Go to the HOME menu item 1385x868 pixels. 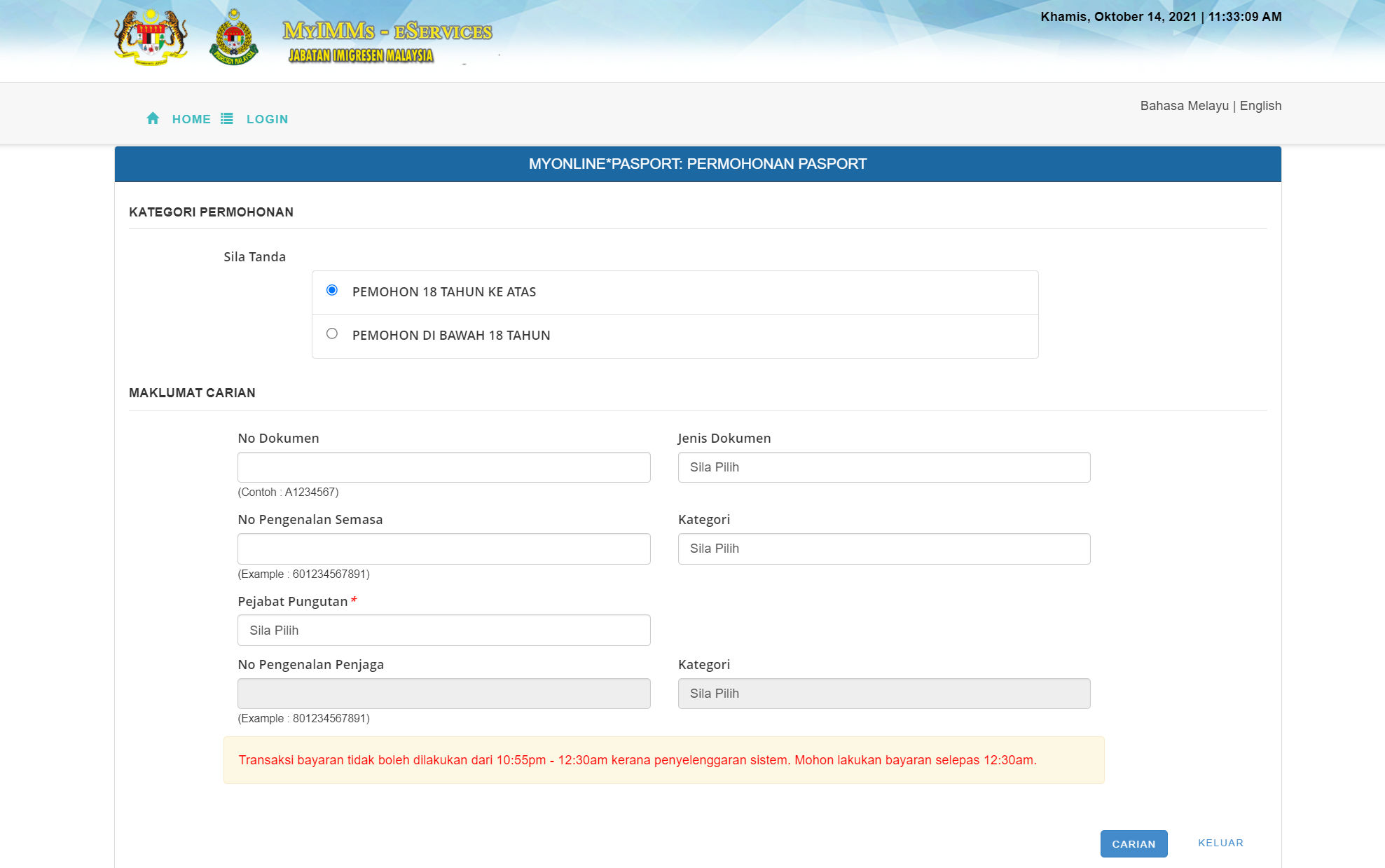pos(191,118)
